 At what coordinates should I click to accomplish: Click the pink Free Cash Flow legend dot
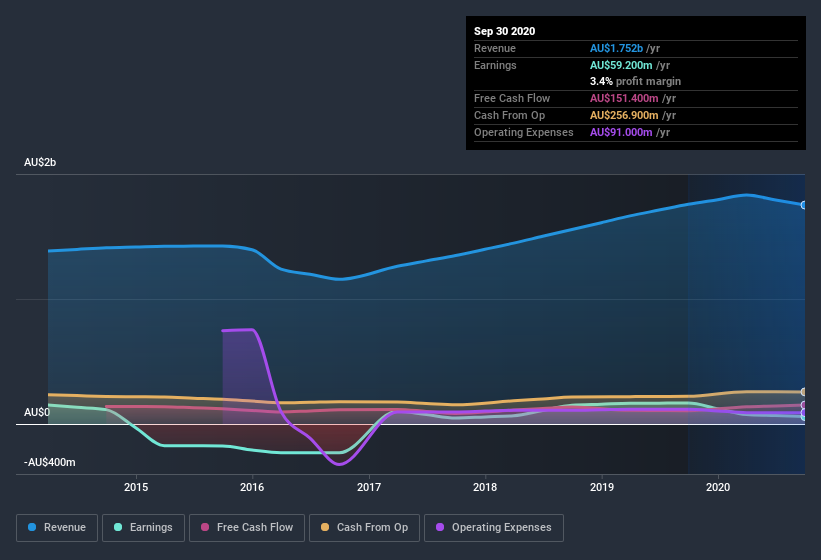(205, 527)
